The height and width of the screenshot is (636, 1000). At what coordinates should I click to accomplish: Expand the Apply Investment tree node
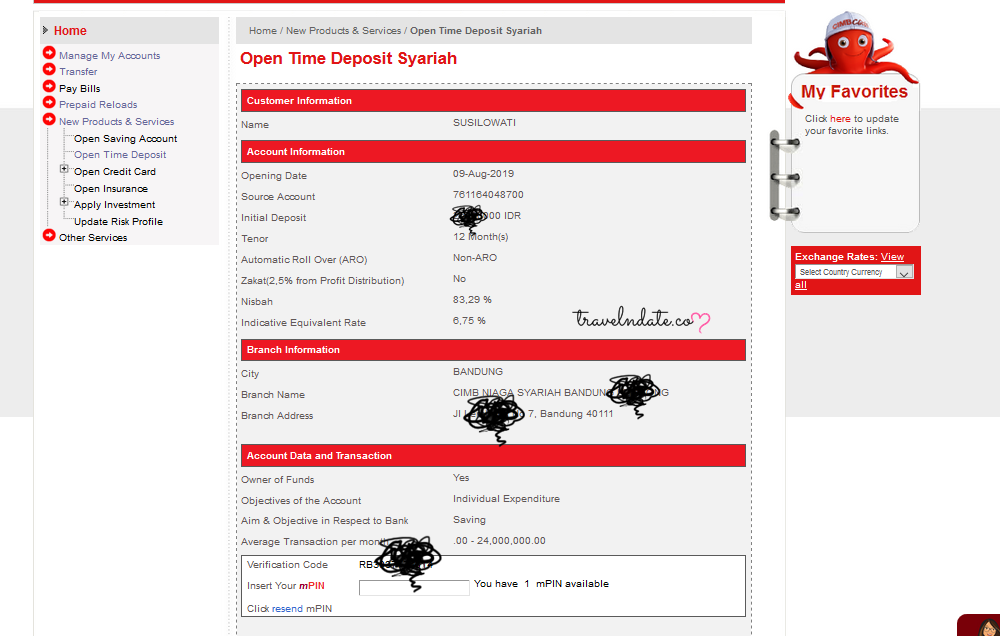click(64, 202)
